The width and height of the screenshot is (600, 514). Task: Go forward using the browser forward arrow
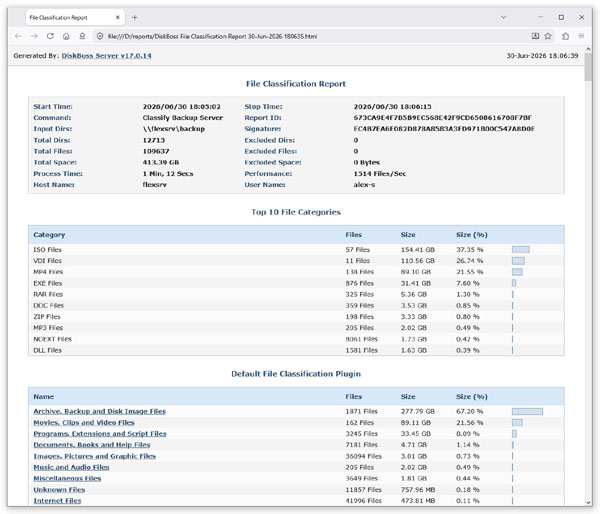point(34,36)
